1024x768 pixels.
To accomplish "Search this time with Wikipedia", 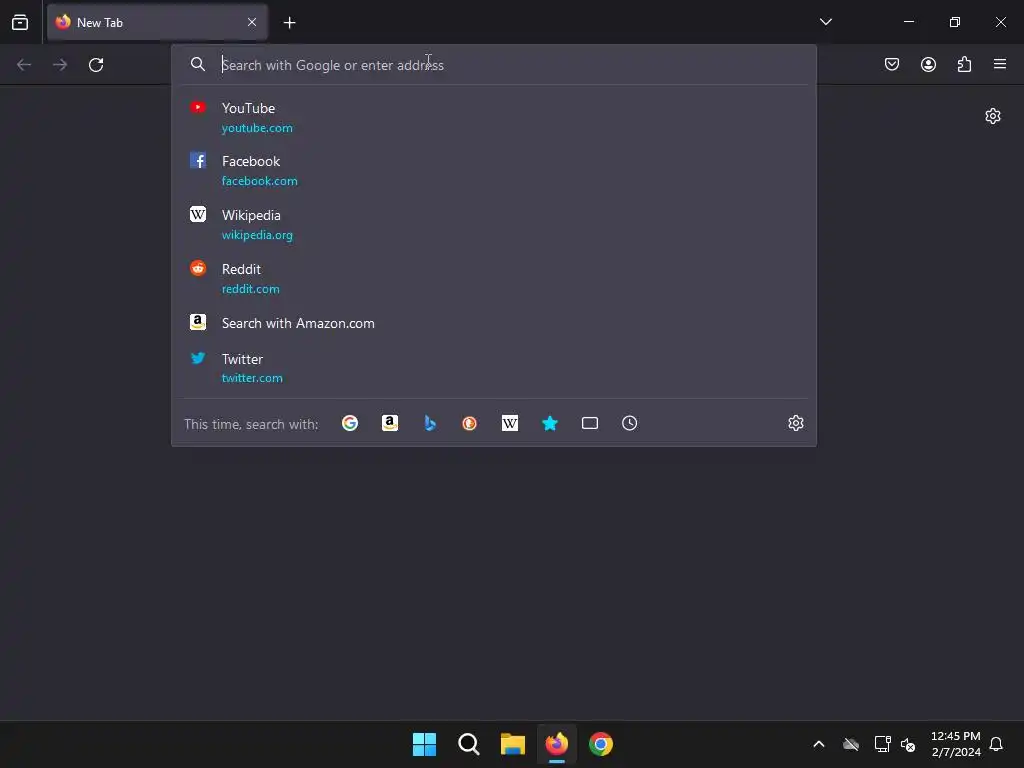I will coord(509,423).
